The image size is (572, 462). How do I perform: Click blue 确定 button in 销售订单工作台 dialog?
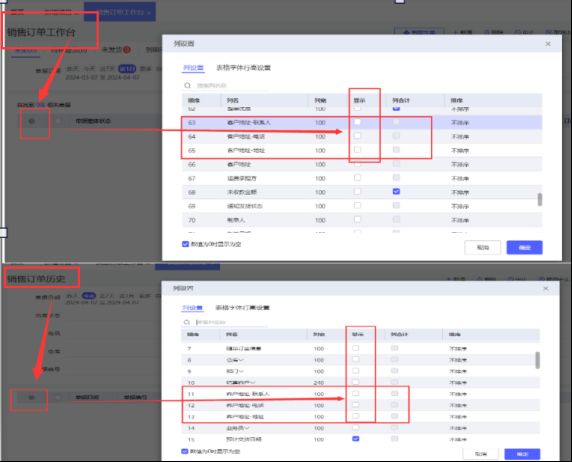click(x=524, y=247)
